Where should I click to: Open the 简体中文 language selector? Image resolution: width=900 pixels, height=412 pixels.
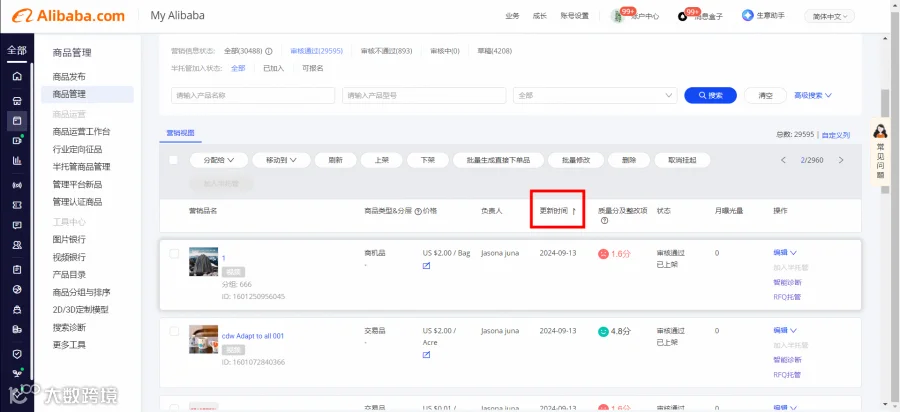[830, 17]
